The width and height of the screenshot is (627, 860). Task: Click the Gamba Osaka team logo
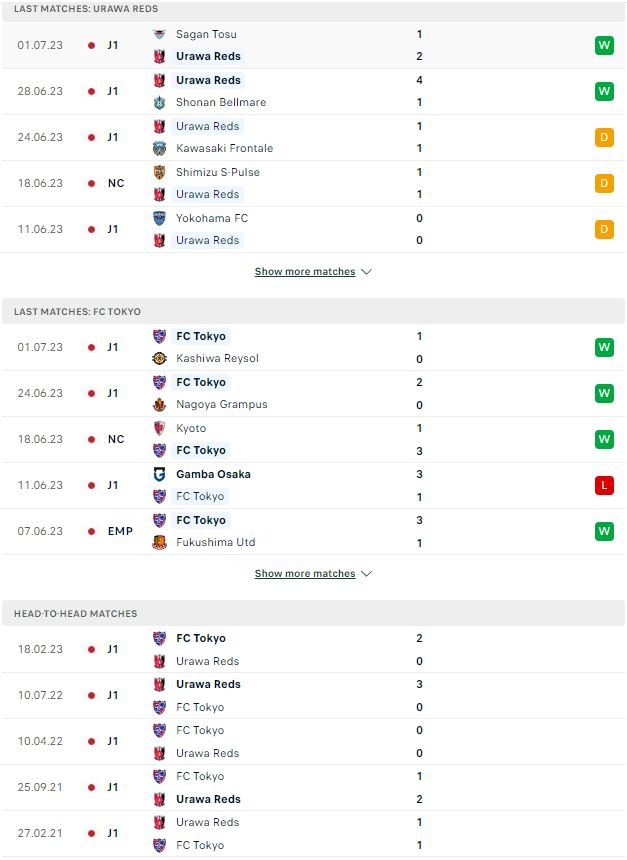point(159,474)
